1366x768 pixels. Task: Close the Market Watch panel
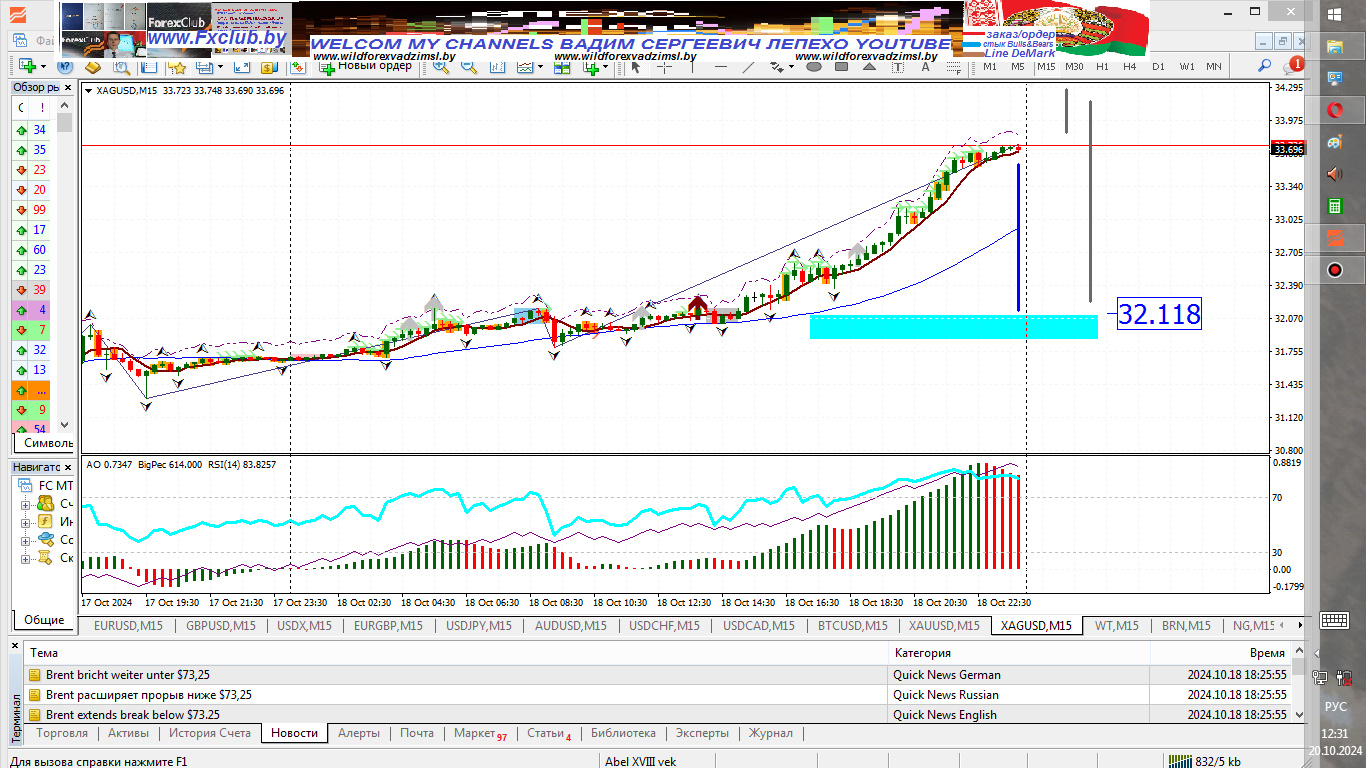pyautogui.click(x=68, y=87)
